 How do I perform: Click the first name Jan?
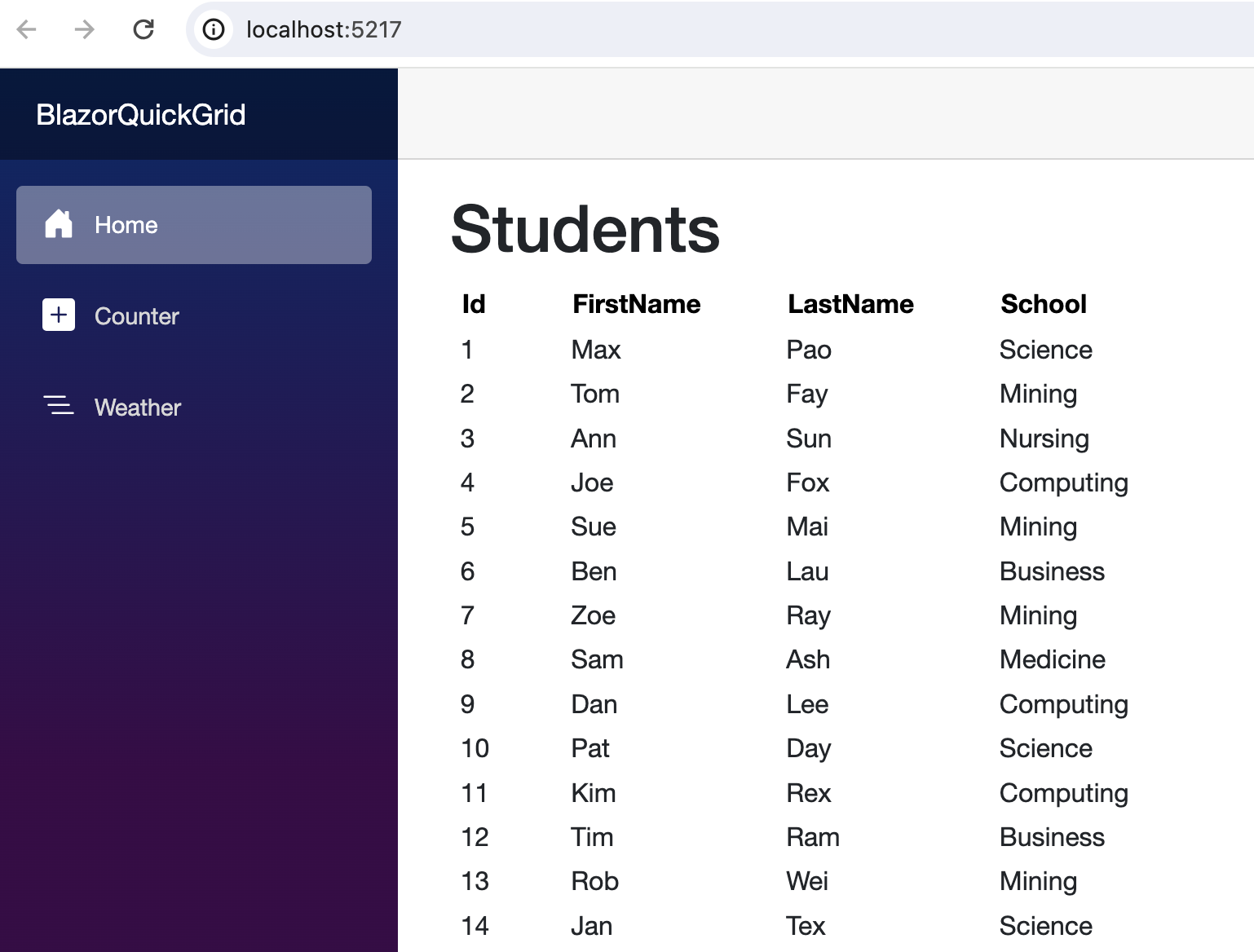(591, 926)
